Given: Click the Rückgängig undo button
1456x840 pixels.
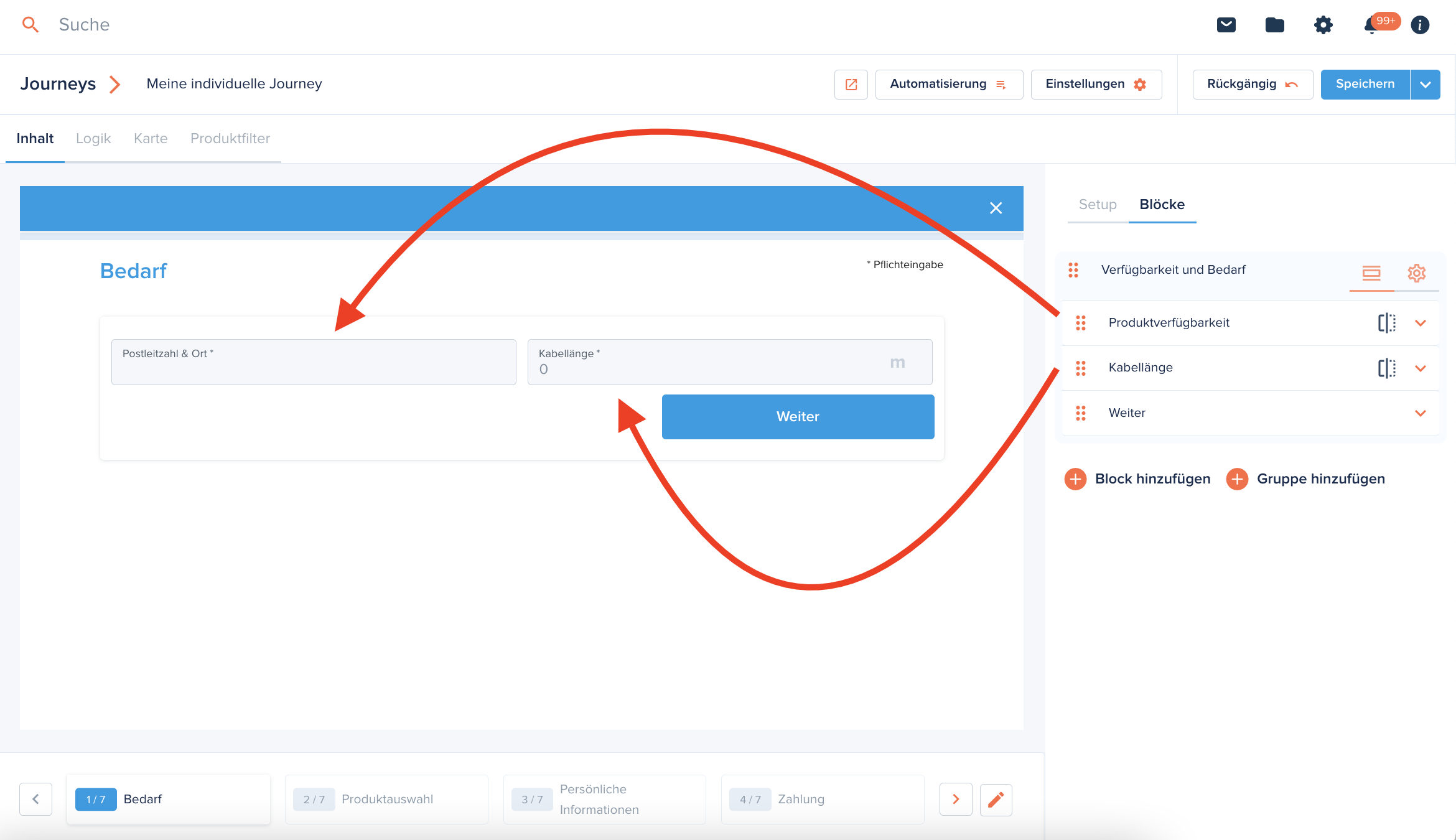Looking at the screenshot, I should [x=1253, y=85].
